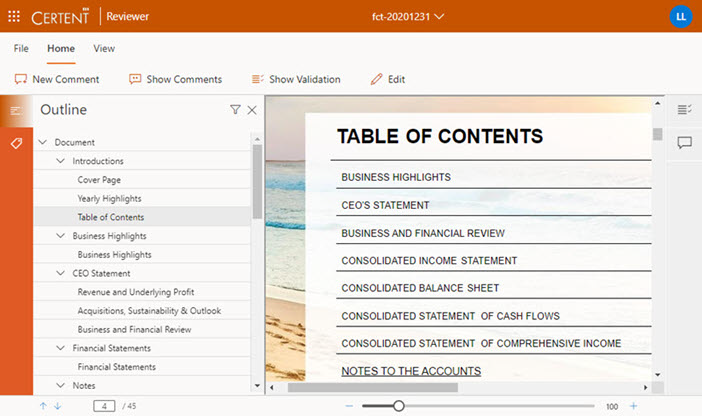This screenshot has height=416, width=702.
Task: Go to previous page with the up arrow
Action: pyautogui.click(x=43, y=406)
